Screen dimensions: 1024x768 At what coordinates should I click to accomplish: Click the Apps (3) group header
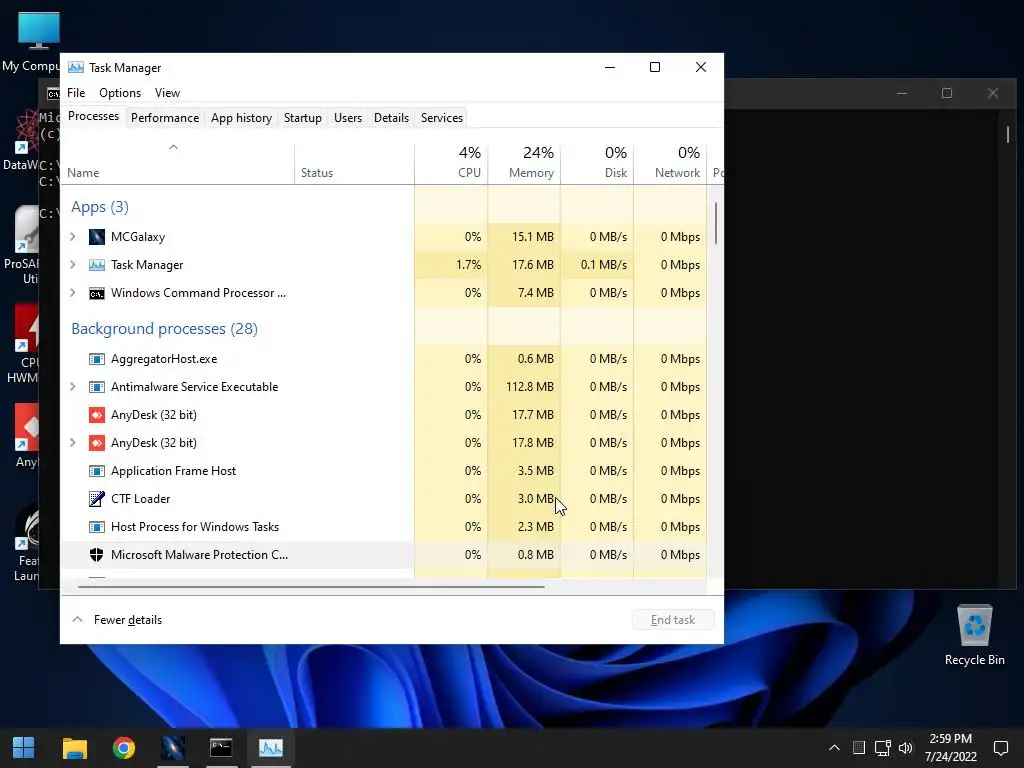click(x=100, y=207)
